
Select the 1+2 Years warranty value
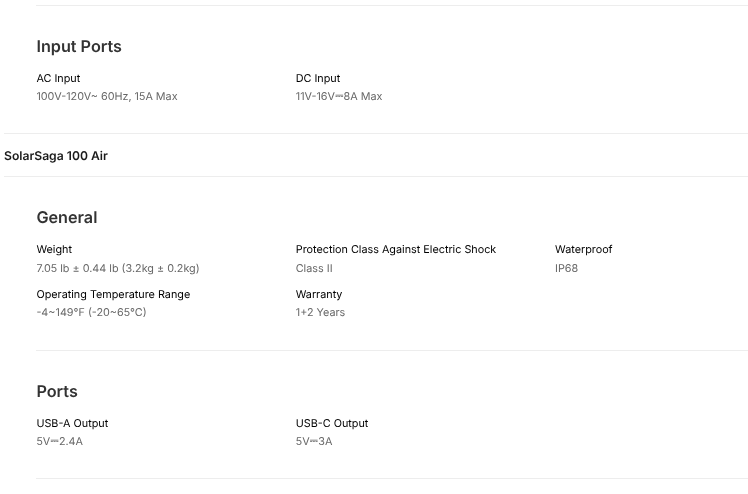(320, 312)
